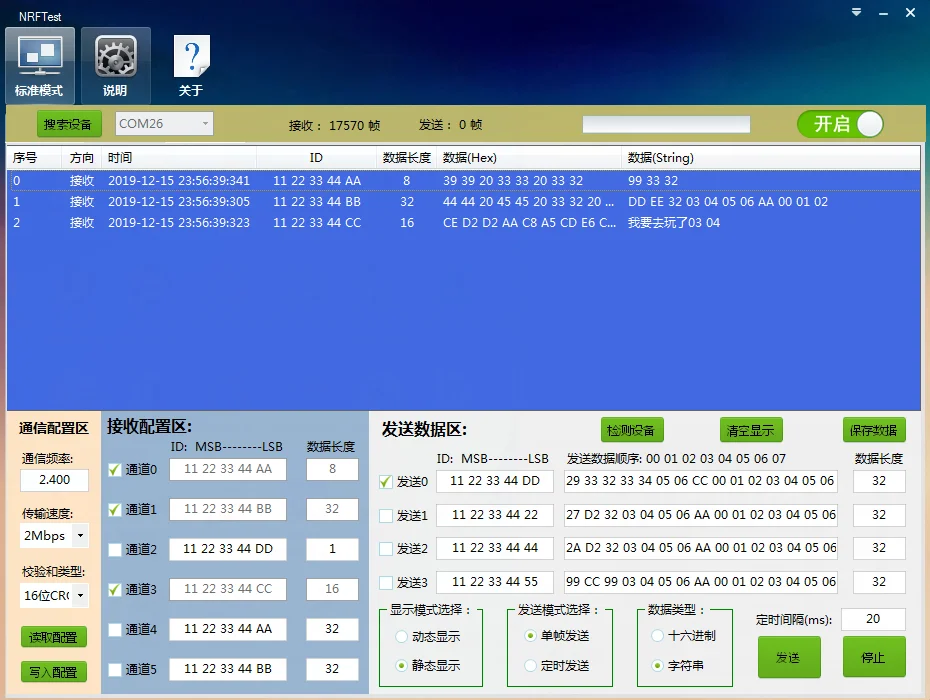Screen dimensions: 930x700
Task: Click the 数据(Hex) column header
Action: point(529,158)
